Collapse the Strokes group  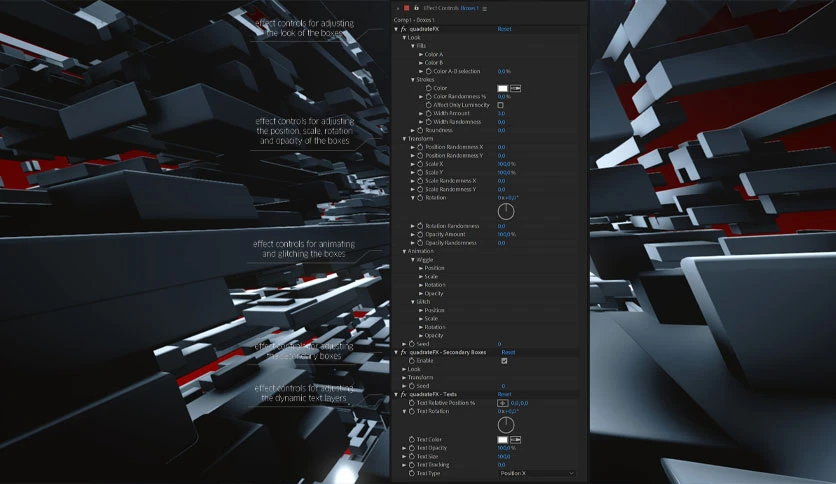point(413,79)
